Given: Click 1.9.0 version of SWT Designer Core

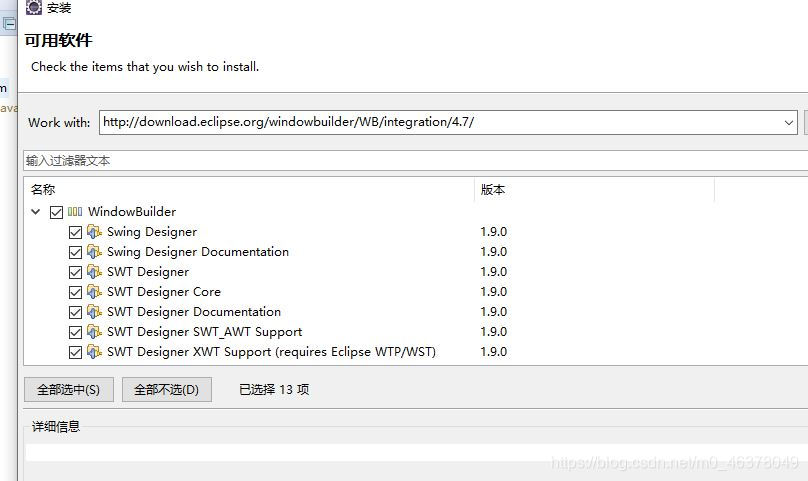Looking at the screenshot, I should click(x=494, y=292).
